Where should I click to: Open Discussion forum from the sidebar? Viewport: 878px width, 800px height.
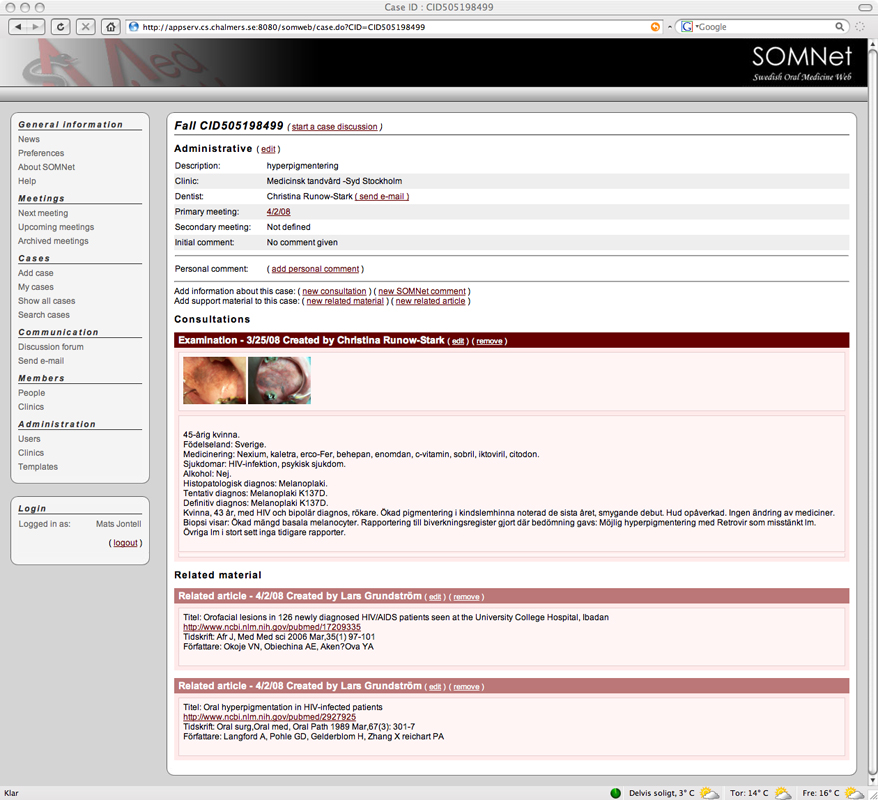point(51,347)
